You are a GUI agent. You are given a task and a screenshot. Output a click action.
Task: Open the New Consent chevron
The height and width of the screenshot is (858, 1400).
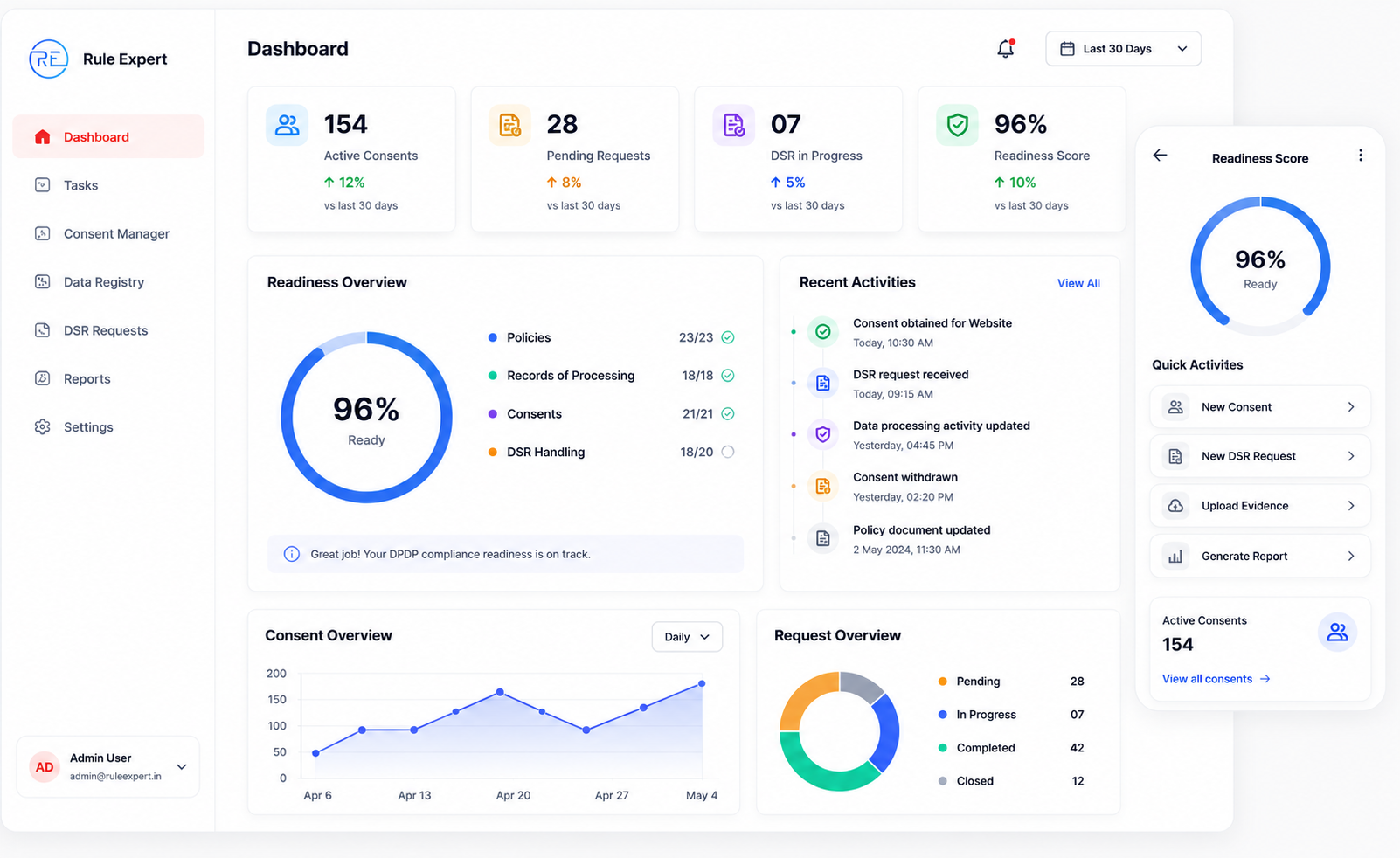pos(1351,407)
